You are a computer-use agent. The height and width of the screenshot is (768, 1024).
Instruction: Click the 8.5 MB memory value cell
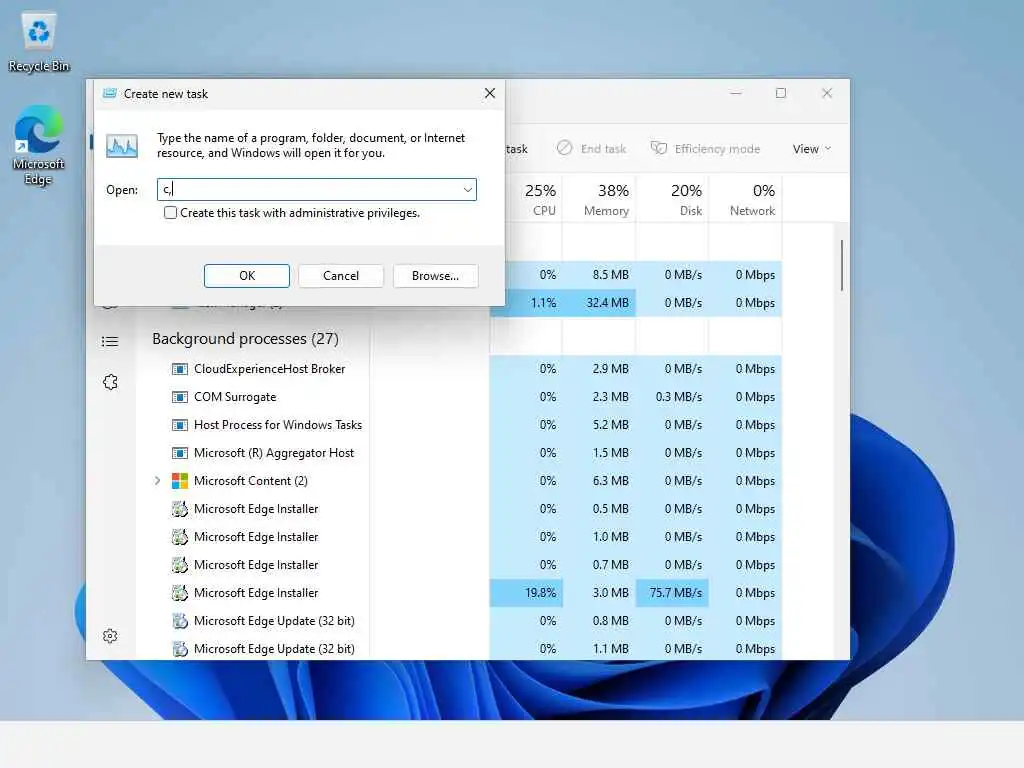(x=600, y=275)
